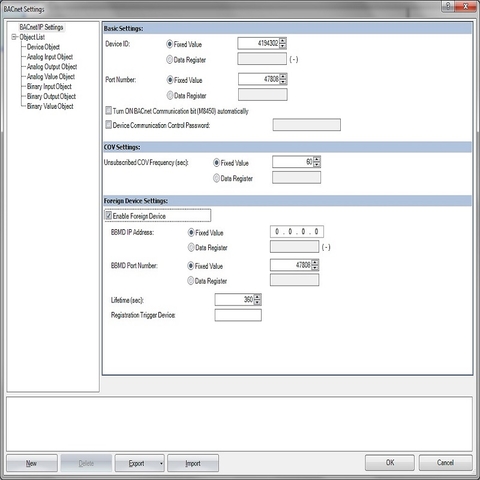This screenshot has width=480, height=480.
Task: Collapse the Object List tree node
Action: point(14,37)
